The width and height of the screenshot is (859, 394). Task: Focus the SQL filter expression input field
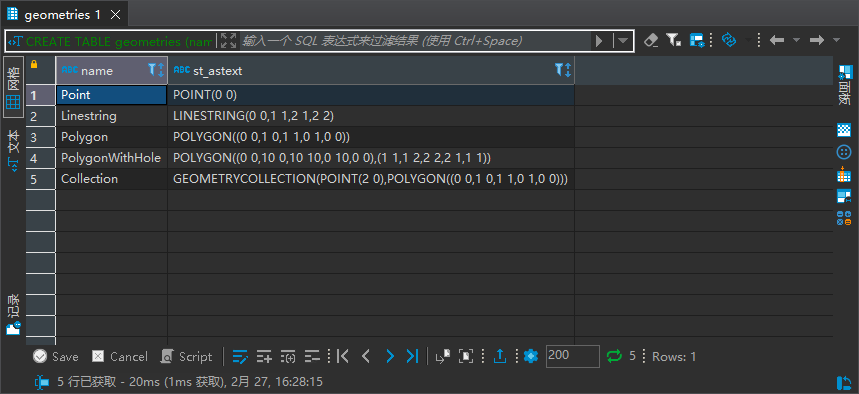(x=416, y=41)
